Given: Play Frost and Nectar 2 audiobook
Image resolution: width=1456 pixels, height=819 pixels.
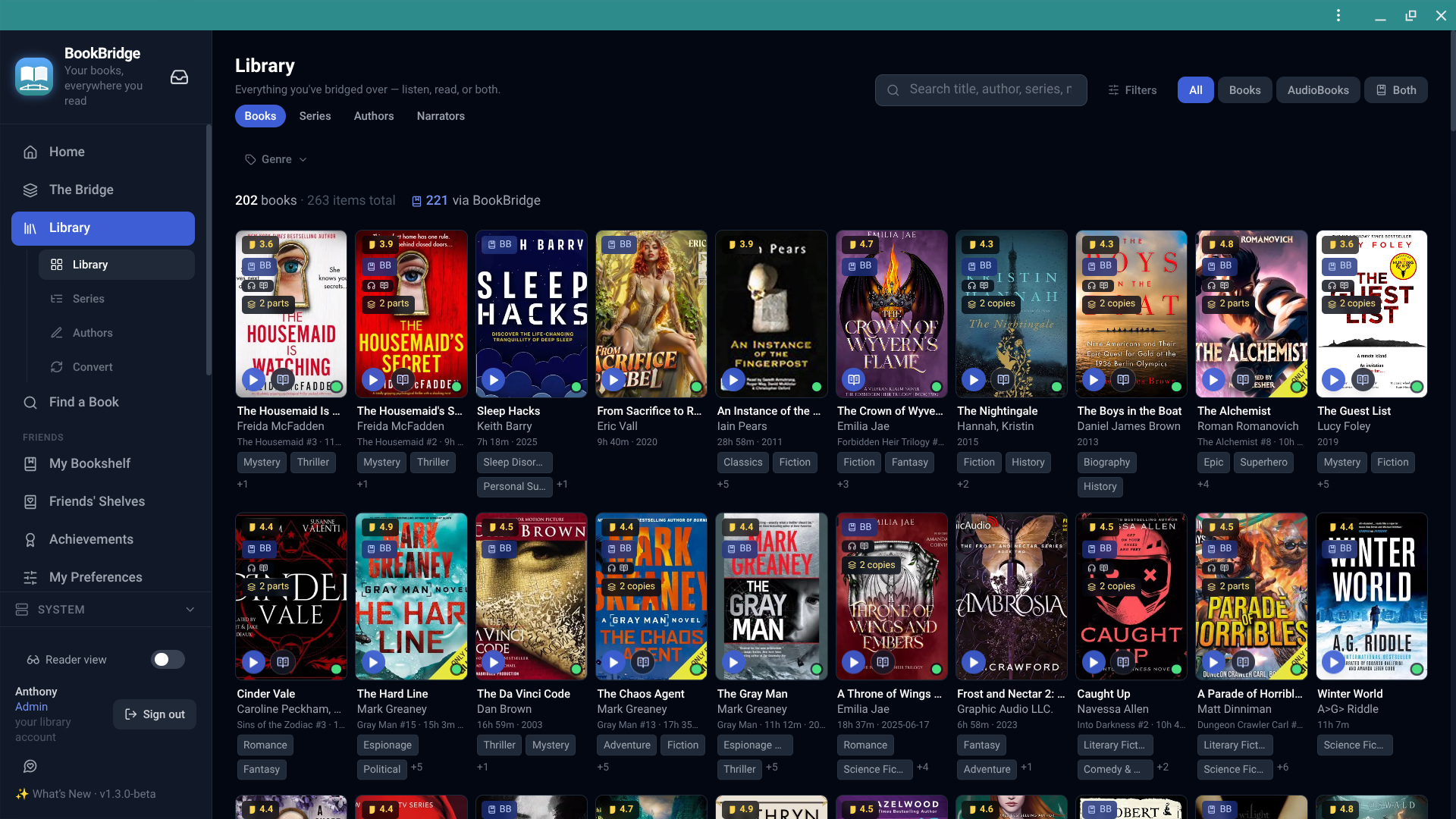Looking at the screenshot, I should [x=974, y=662].
